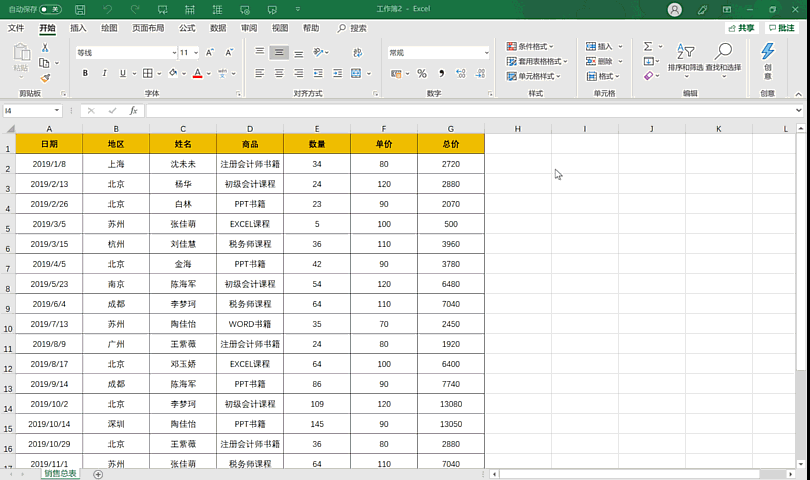
Task: Open Sort and Filter button
Action: (x=686, y=59)
